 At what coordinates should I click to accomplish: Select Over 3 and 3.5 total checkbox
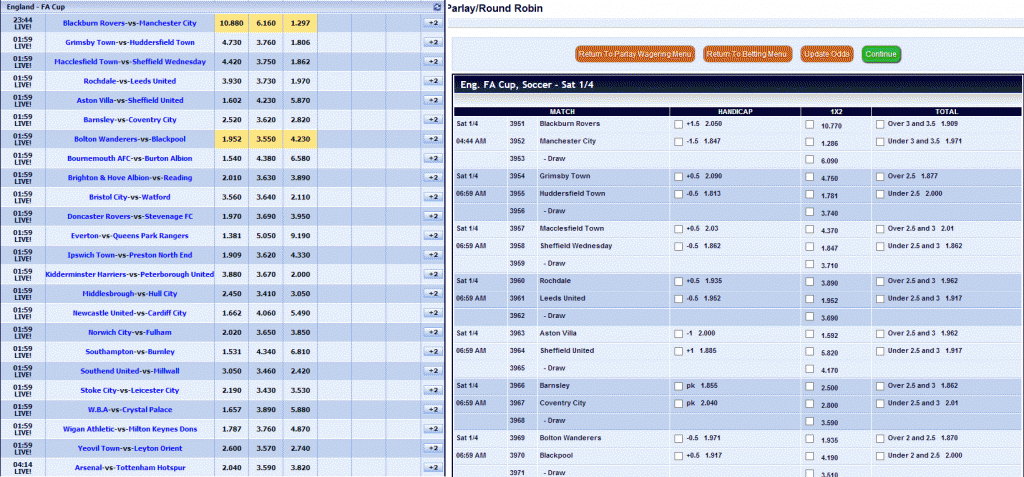click(880, 123)
